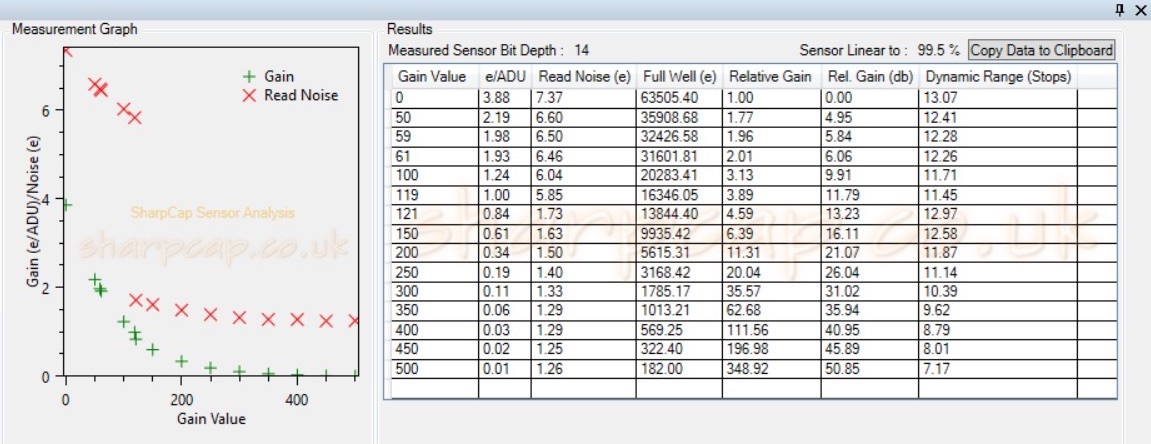Click the green Gain legend marker
1151x444 pixels.
(250, 76)
